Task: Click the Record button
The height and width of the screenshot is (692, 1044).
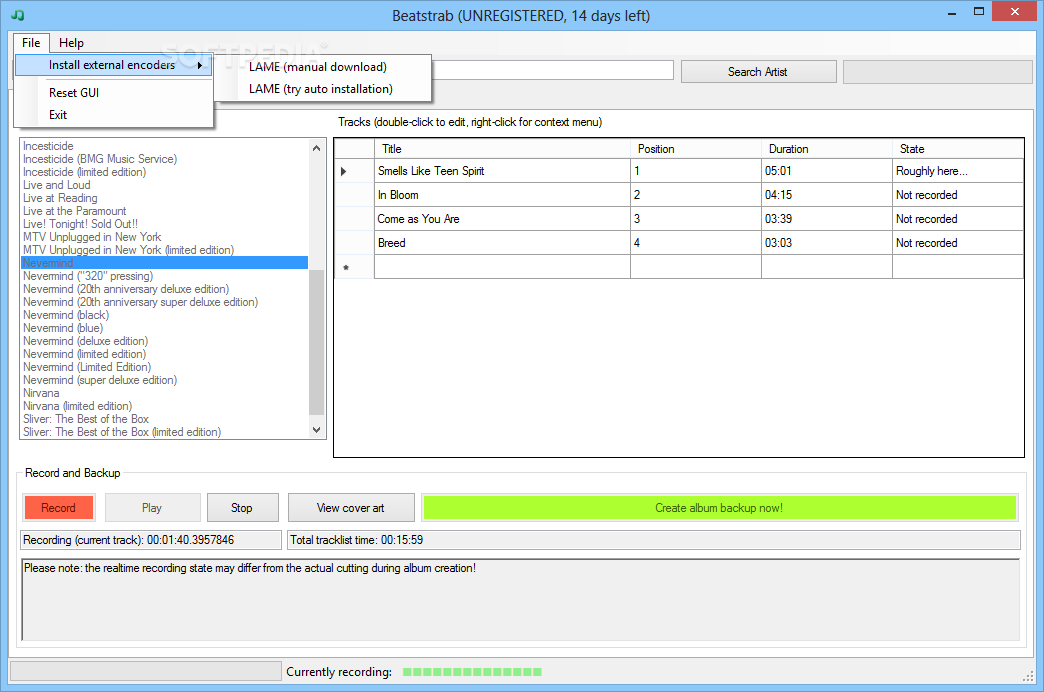Action: [x=59, y=508]
